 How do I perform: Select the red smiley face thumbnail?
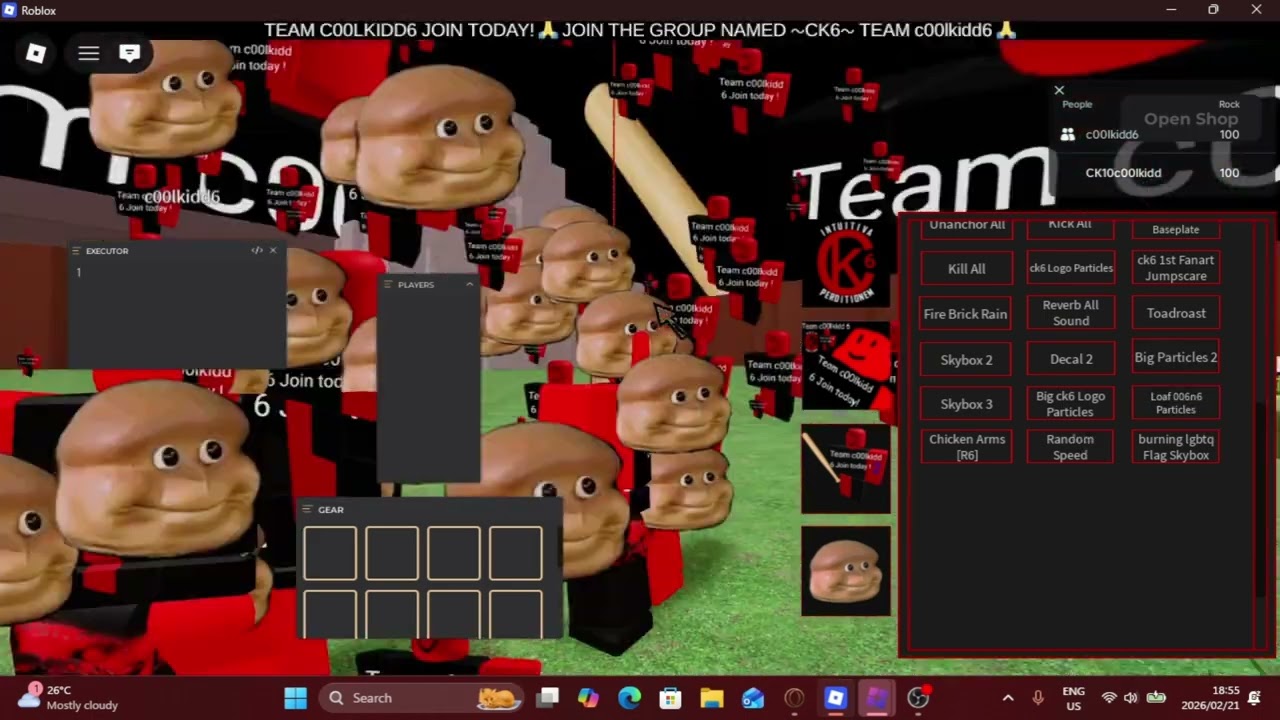tap(846, 367)
